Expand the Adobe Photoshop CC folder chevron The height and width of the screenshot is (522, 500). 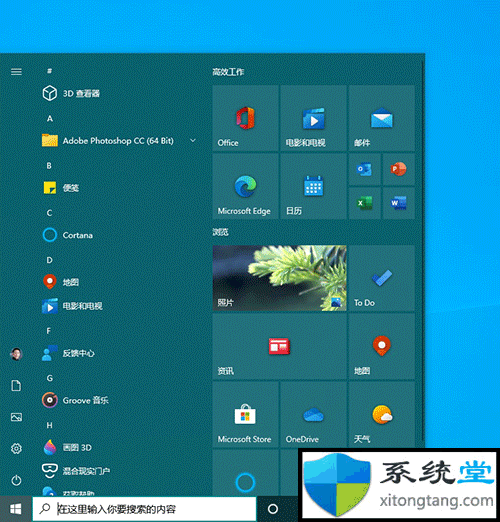tap(193, 141)
